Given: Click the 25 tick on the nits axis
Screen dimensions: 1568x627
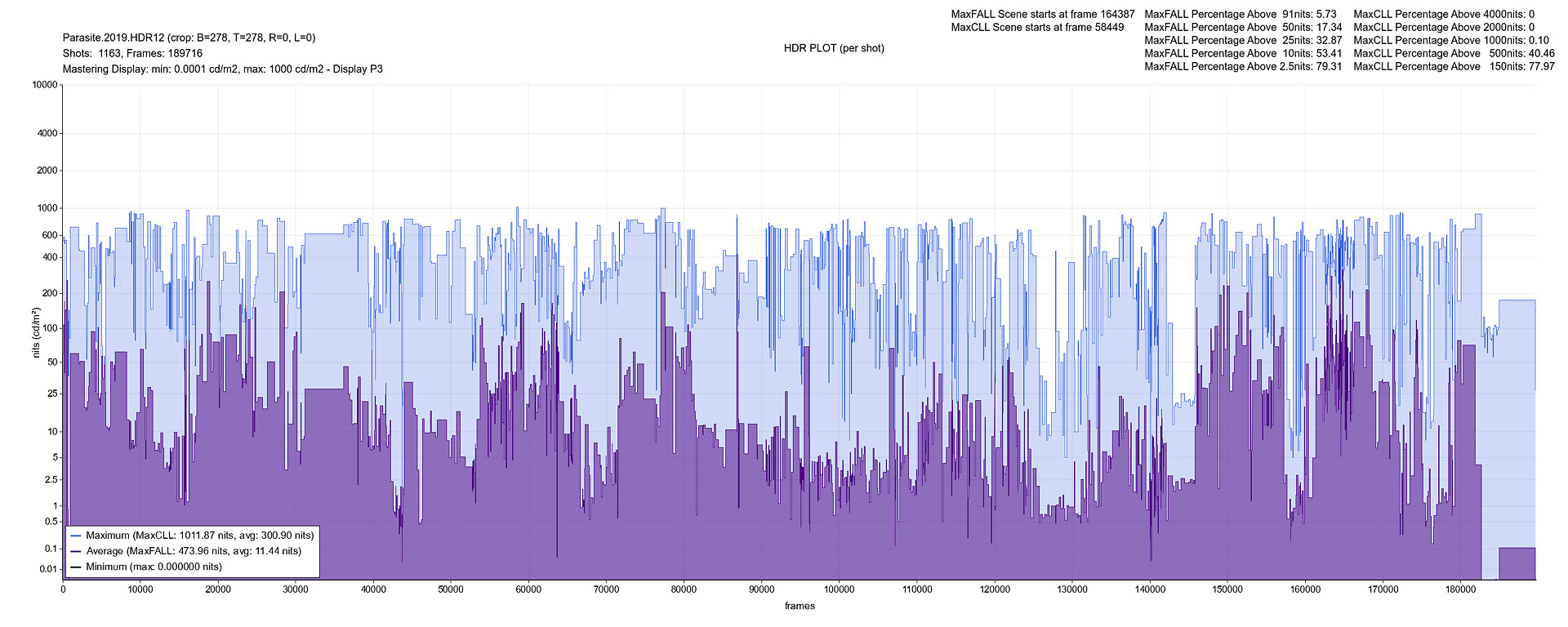Looking at the screenshot, I should (x=52, y=394).
